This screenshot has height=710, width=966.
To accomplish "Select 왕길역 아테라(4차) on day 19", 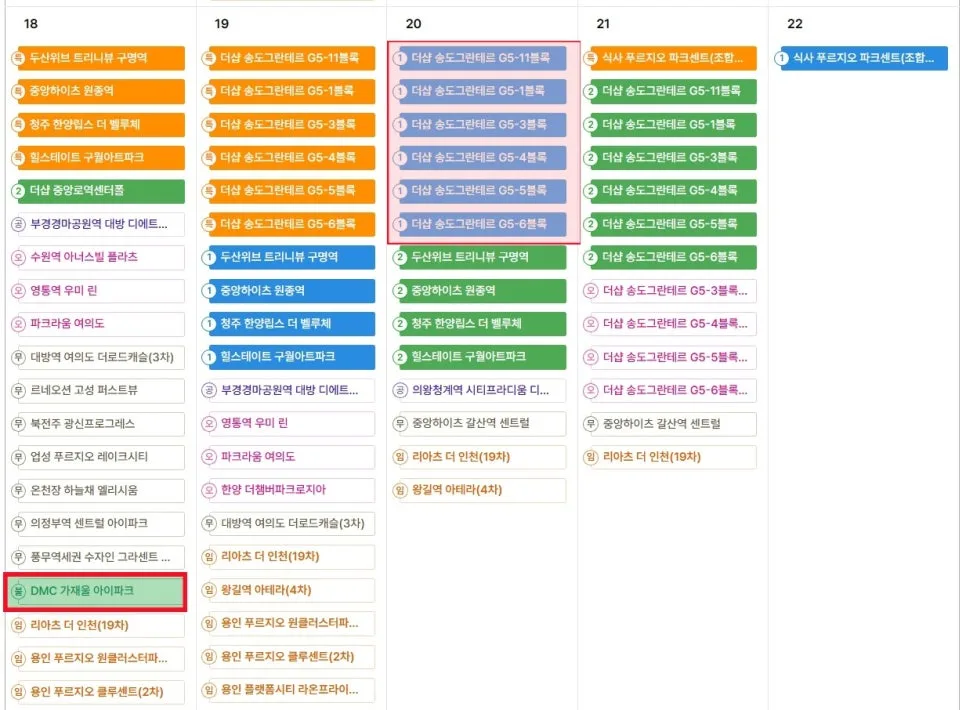I will [288, 590].
